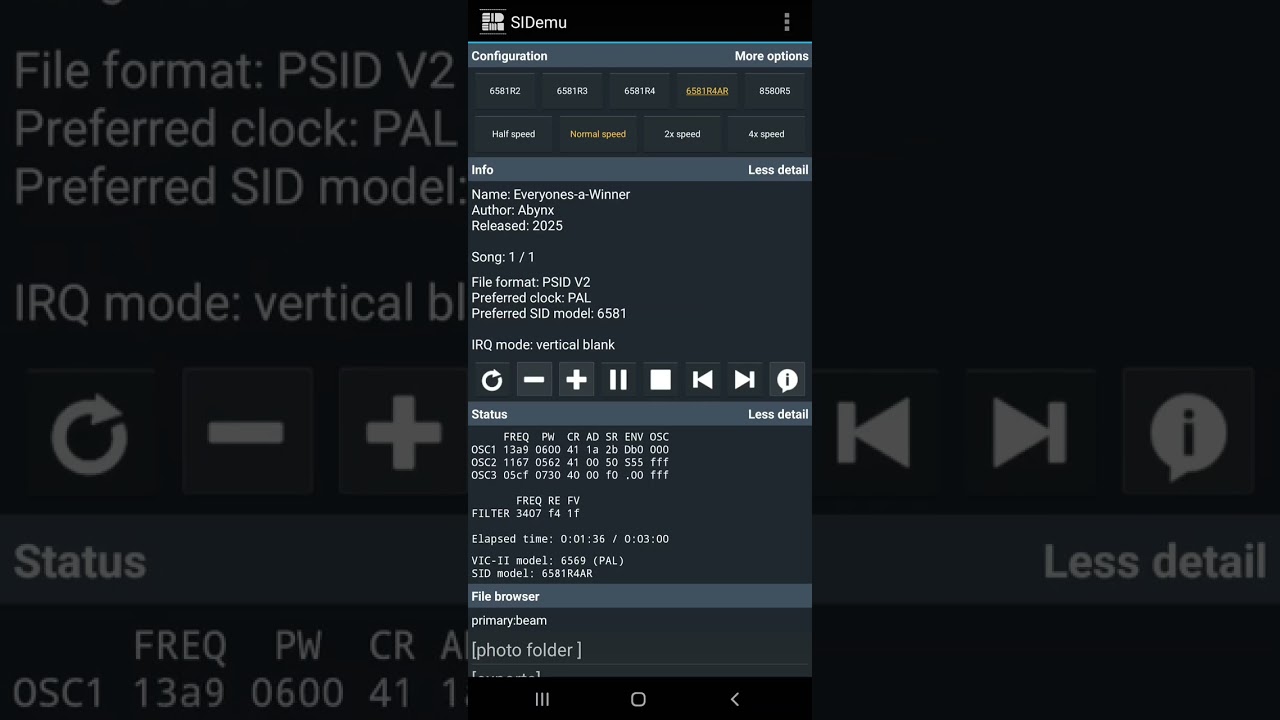Screen dimensions: 1280x720
Task: Open the three-dot overflow menu
Action: click(x=787, y=22)
